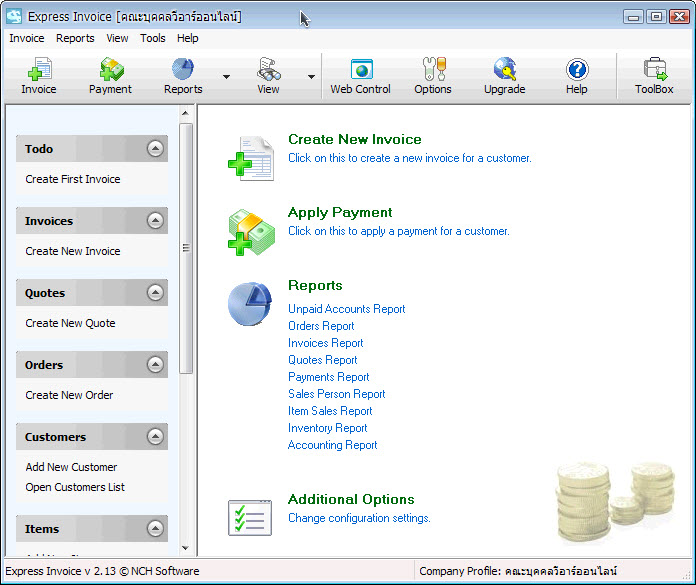Click the Create New Invoice heading link

pos(355,139)
